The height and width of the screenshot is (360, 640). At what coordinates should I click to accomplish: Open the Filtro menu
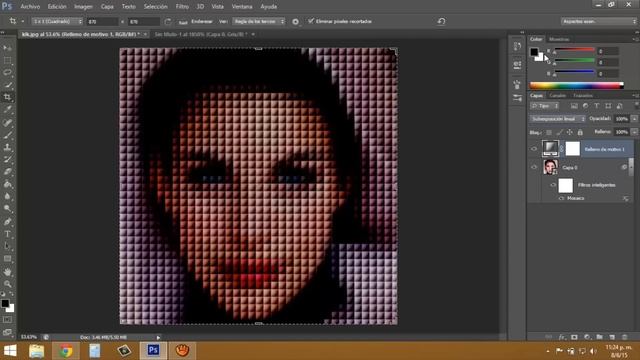(x=182, y=7)
